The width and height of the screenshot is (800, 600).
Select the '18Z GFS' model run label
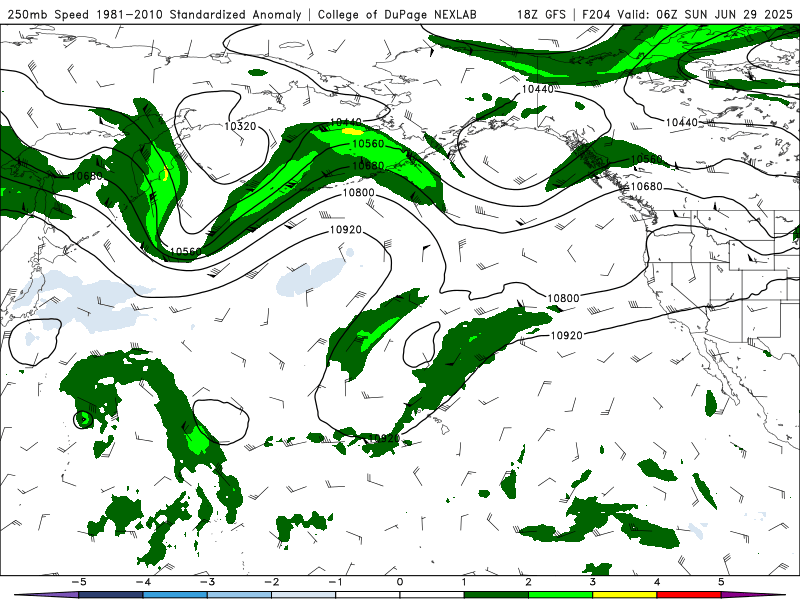[541, 14]
